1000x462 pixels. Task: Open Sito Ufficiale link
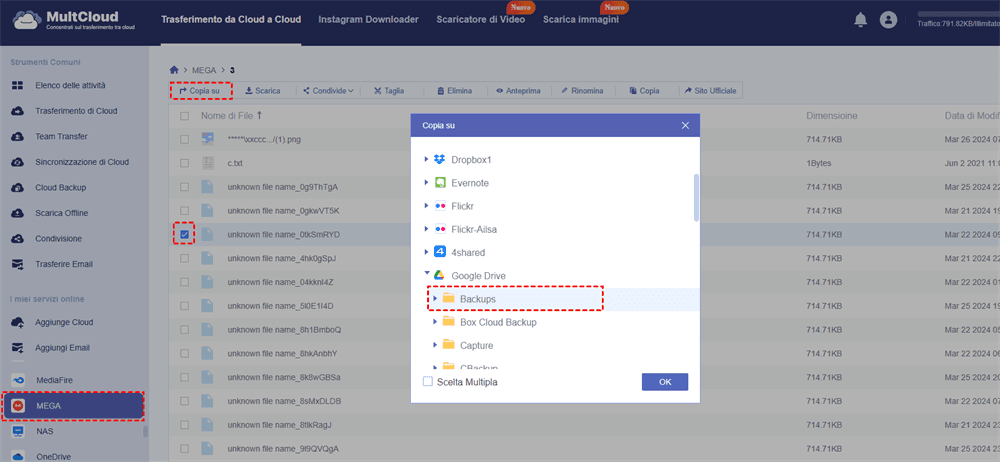pyautogui.click(x=710, y=91)
